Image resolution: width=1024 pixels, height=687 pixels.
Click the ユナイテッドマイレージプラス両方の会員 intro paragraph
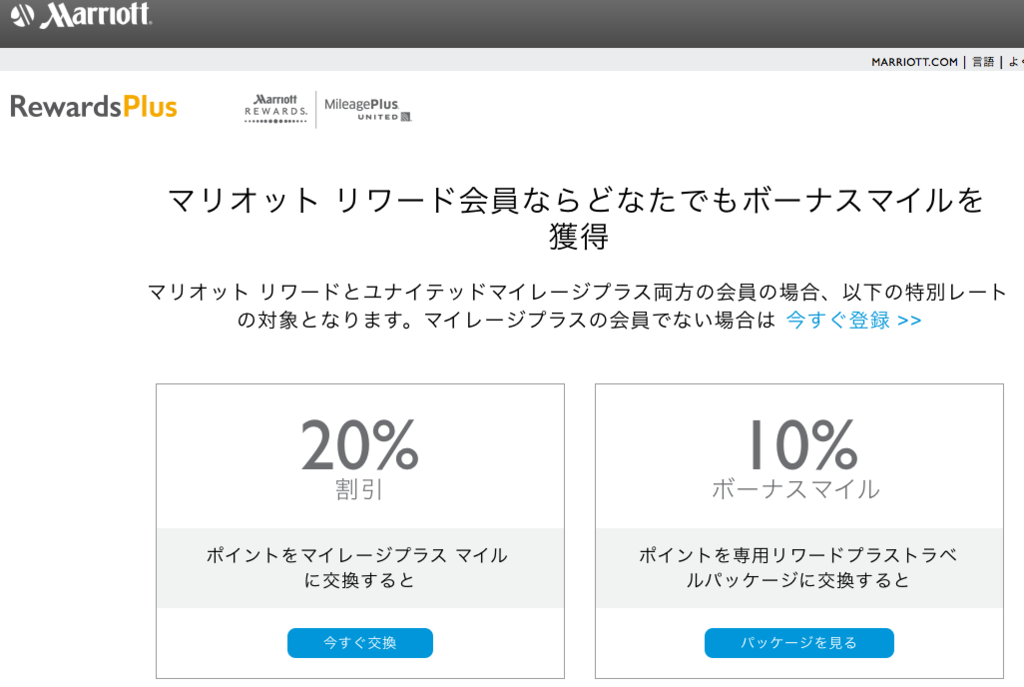pyautogui.click(x=577, y=306)
